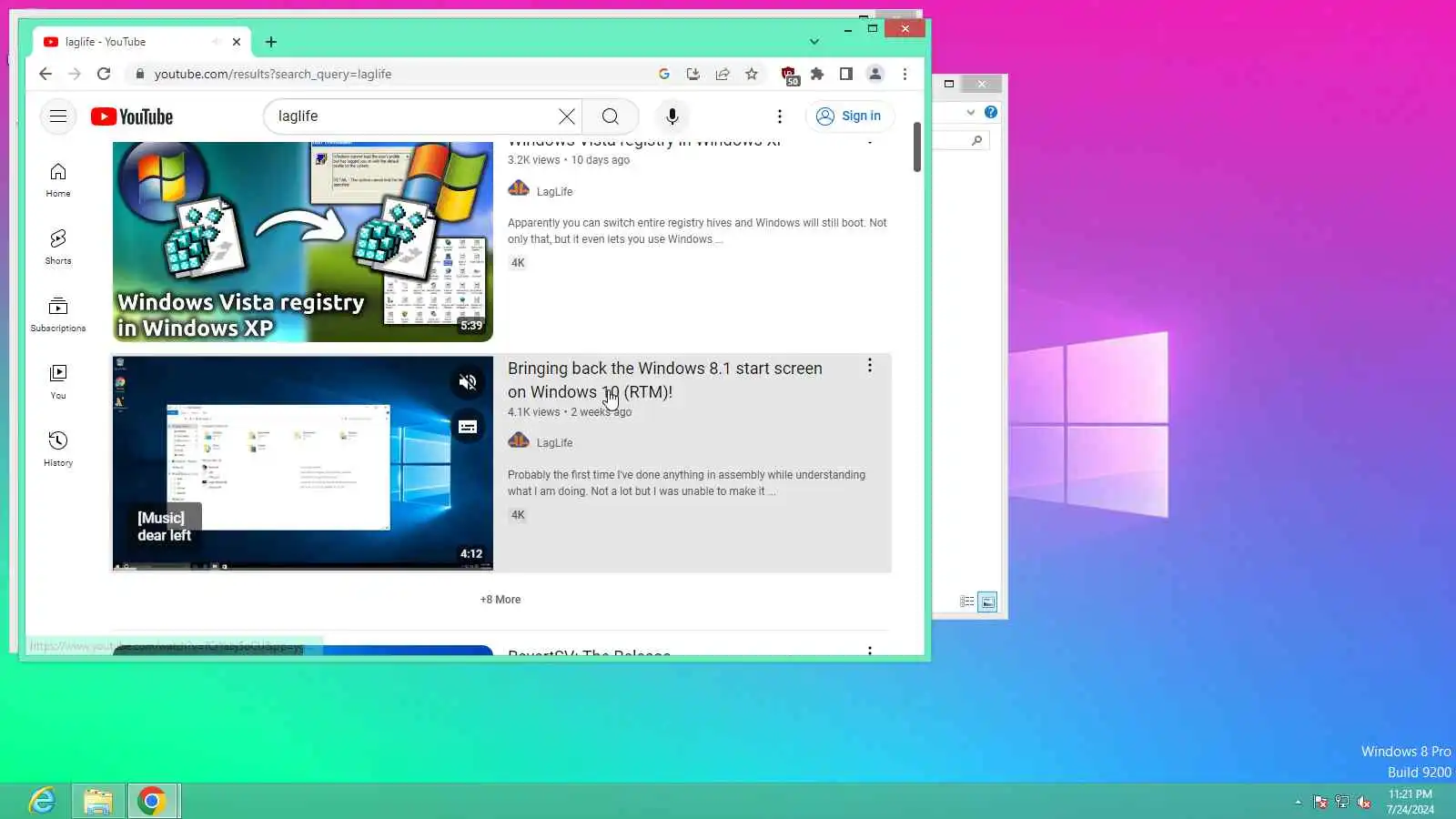Screen dimensions: 1456x819
Task: Toggle the Chrome side panel
Action: tap(846, 74)
